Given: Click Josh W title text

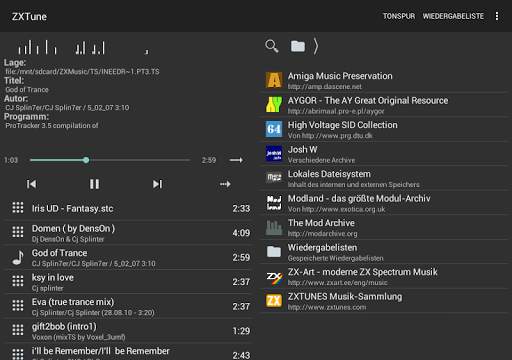Looking at the screenshot, I should point(302,149).
